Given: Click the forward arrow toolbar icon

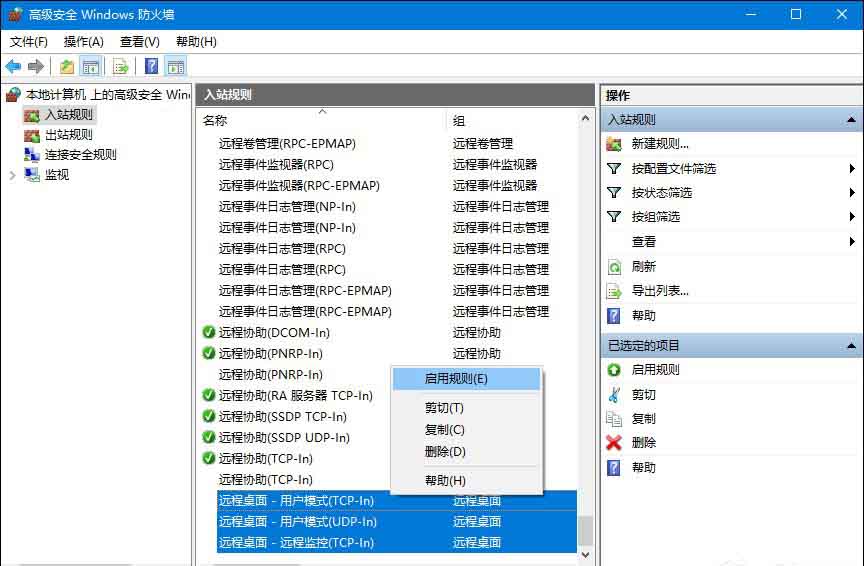Looking at the screenshot, I should click(36, 67).
